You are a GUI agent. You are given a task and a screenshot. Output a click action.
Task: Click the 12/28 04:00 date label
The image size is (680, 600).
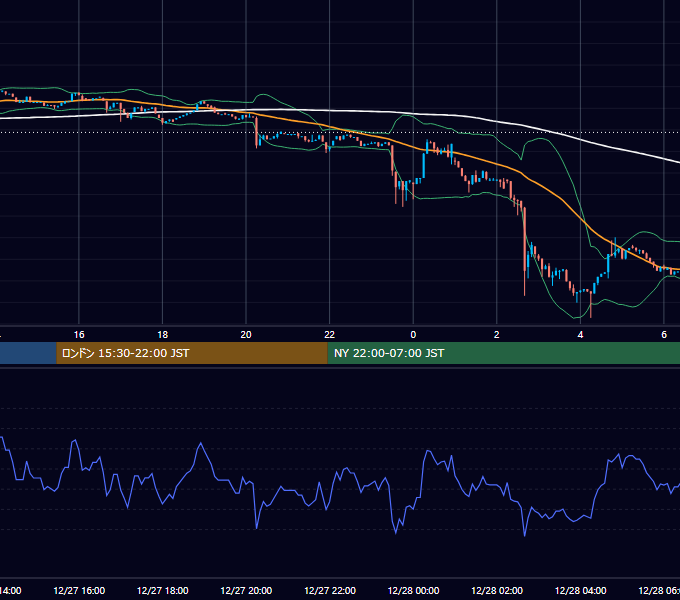(580, 591)
